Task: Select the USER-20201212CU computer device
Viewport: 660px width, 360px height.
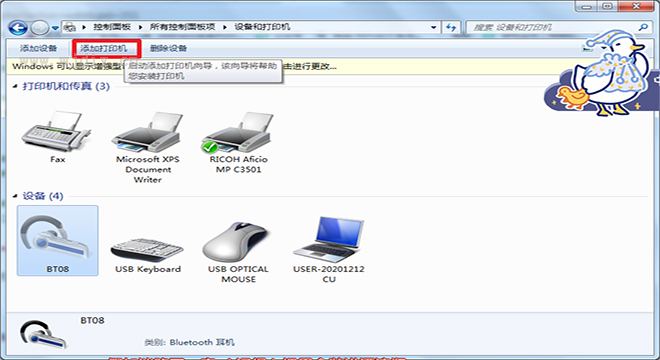Action: pos(329,240)
